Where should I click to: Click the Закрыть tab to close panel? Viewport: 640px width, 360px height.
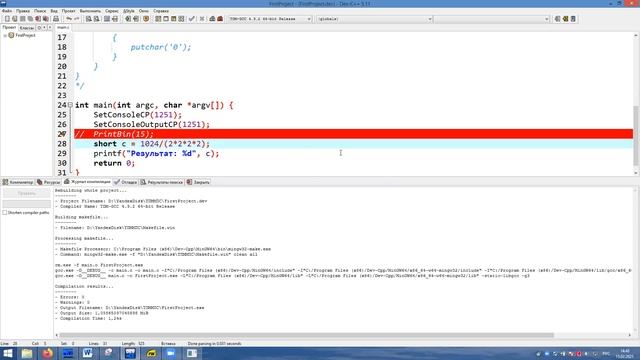coord(198,182)
